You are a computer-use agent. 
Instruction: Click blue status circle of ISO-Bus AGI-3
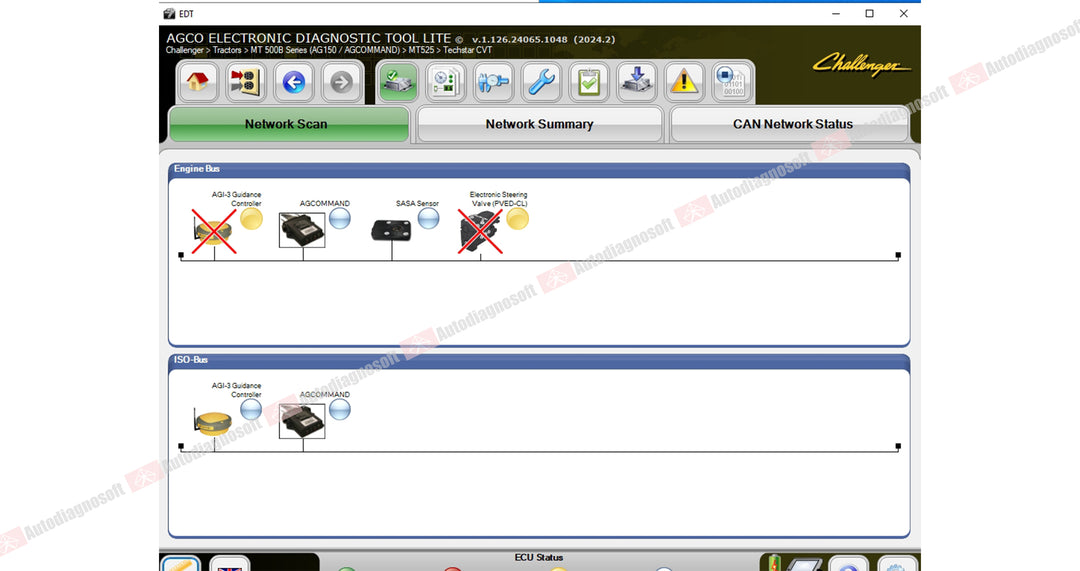point(251,410)
